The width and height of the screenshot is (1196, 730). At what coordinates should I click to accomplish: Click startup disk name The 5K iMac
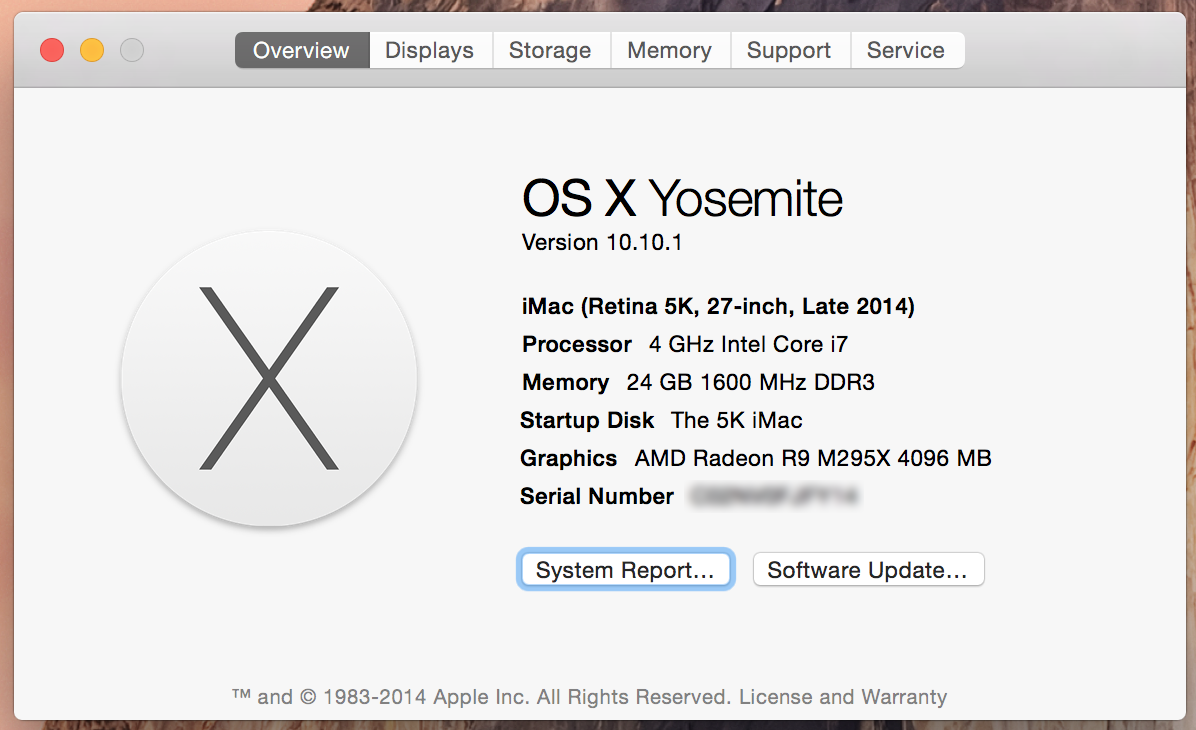[737, 420]
